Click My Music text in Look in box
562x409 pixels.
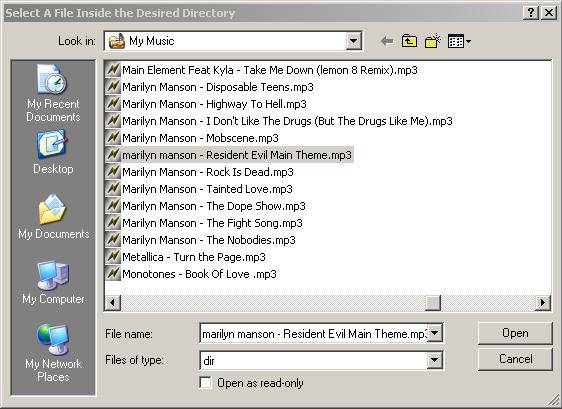point(152,41)
